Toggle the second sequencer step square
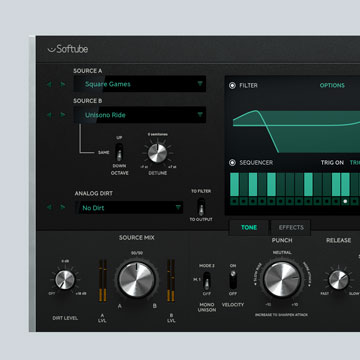Image resolution: width=360 pixels, height=360 pixels. click(x=244, y=201)
